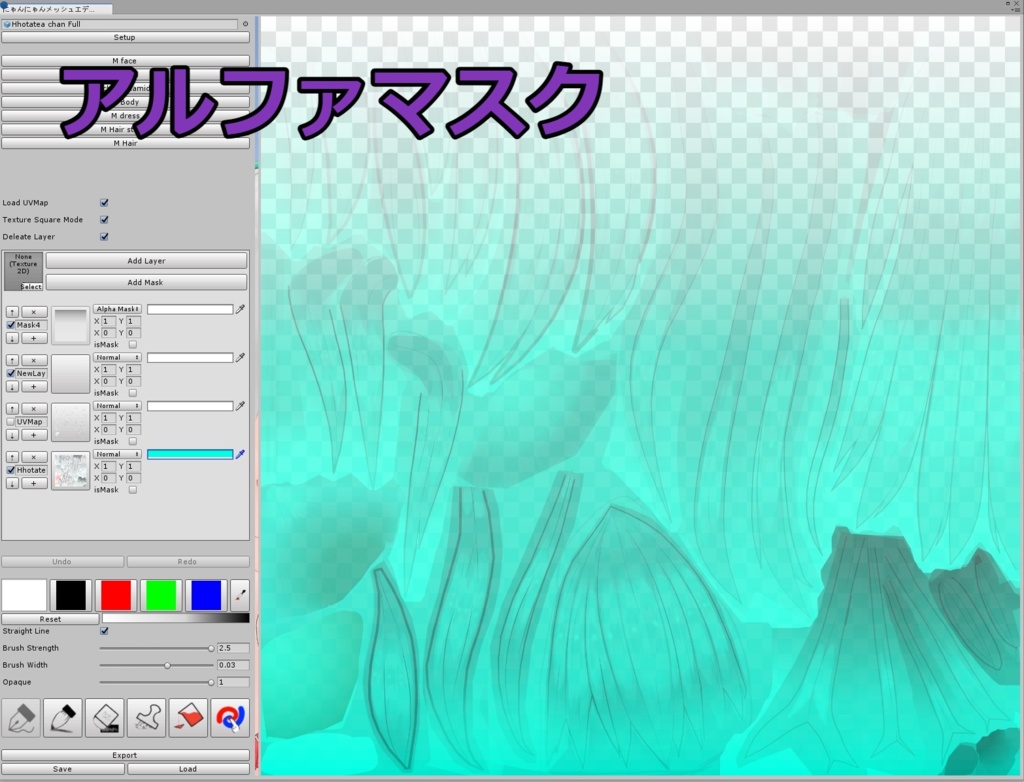Open the Normal blend dropdown for NewLay
The image size is (1024, 782).
[x=117, y=357]
